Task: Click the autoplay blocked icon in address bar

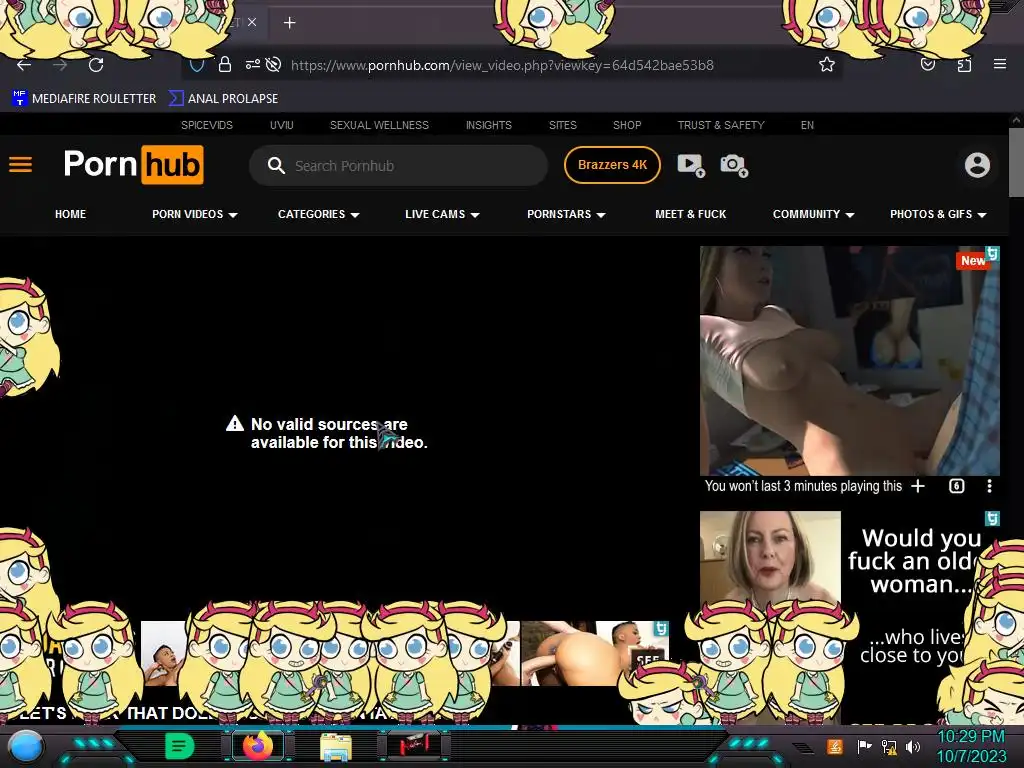Action: pyautogui.click(x=274, y=64)
